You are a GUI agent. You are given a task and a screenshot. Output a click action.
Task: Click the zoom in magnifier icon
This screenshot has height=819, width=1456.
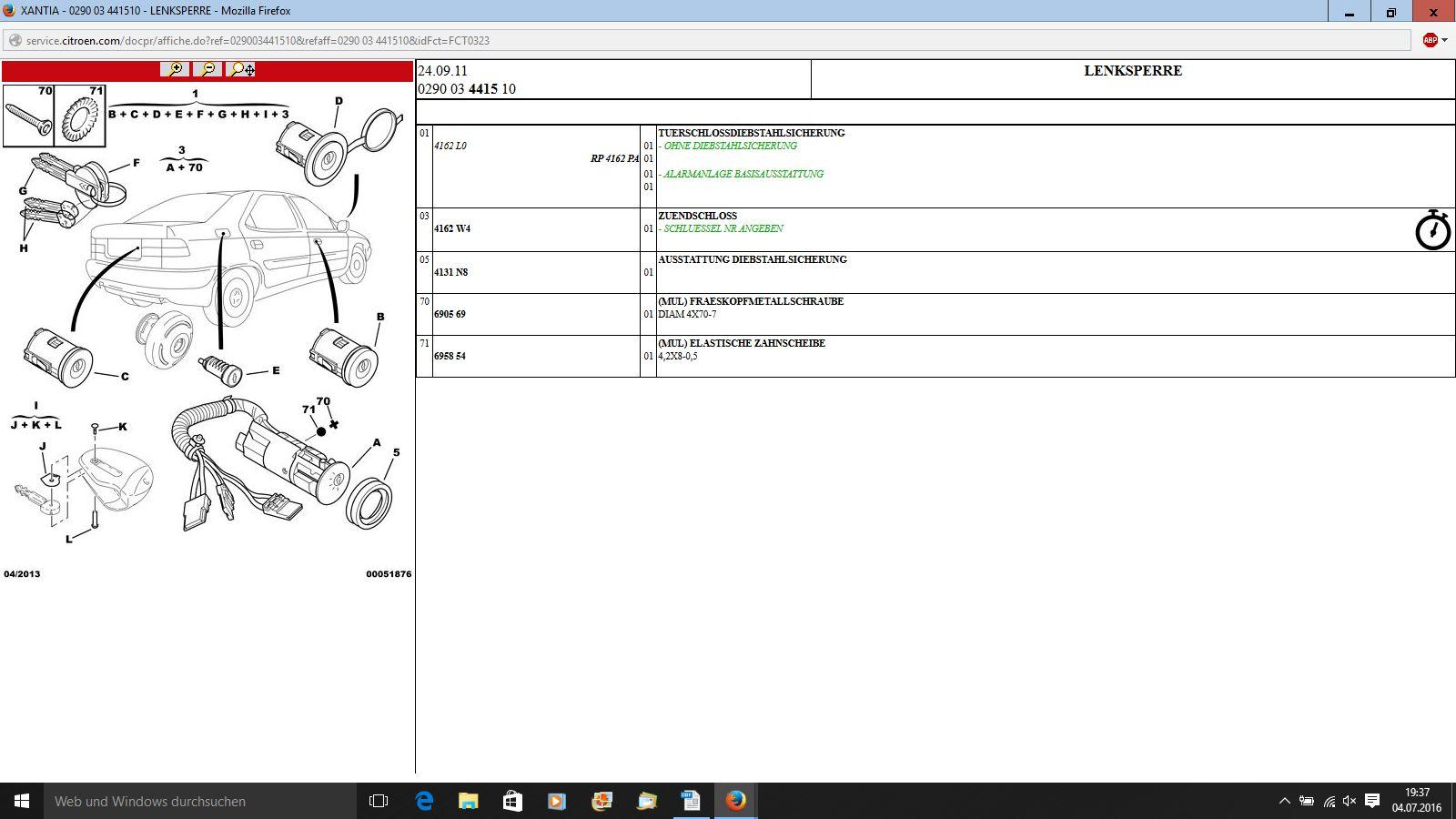[x=175, y=69]
